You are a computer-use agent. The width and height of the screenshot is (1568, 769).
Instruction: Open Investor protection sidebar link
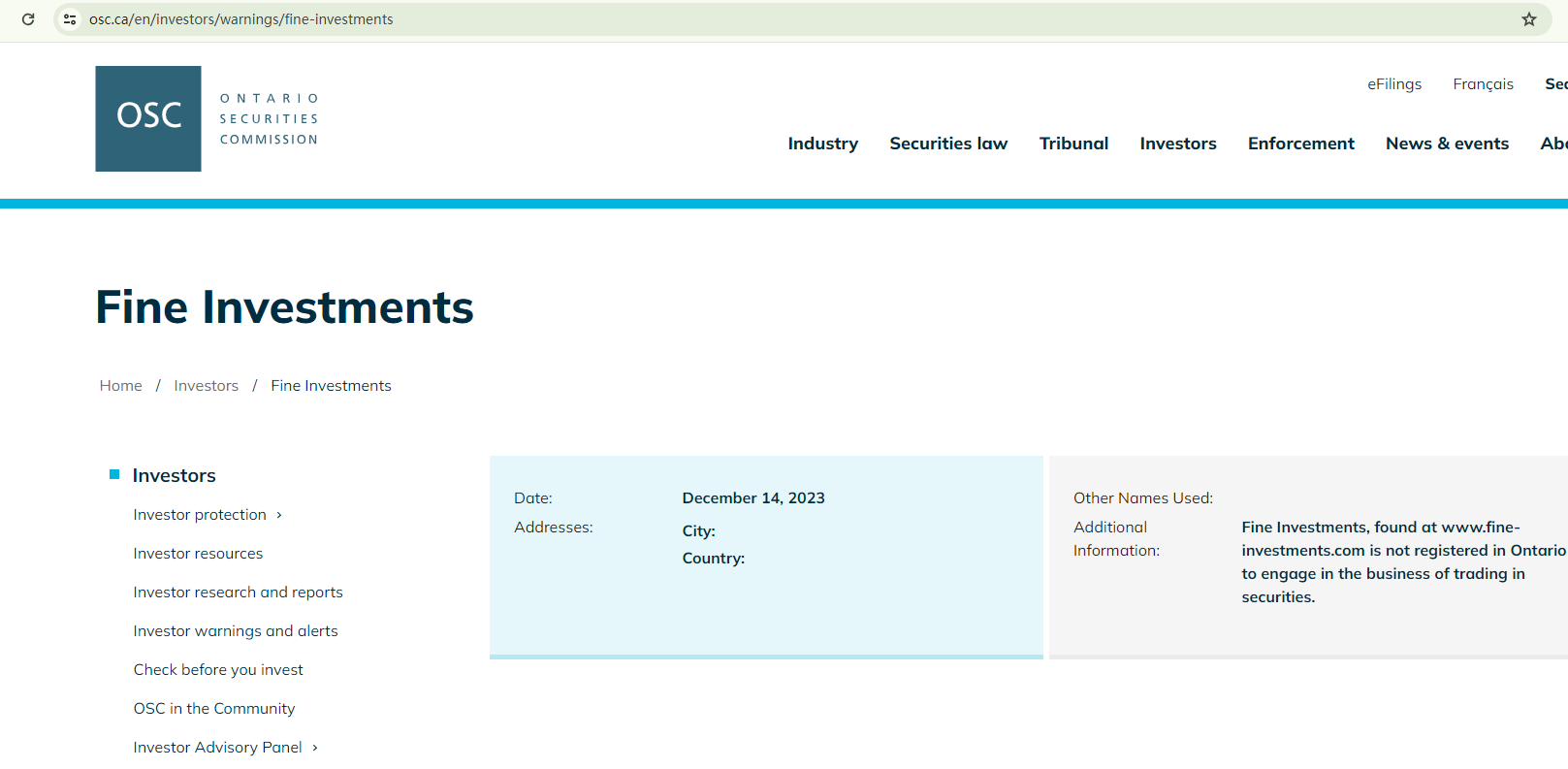pyautogui.click(x=200, y=515)
